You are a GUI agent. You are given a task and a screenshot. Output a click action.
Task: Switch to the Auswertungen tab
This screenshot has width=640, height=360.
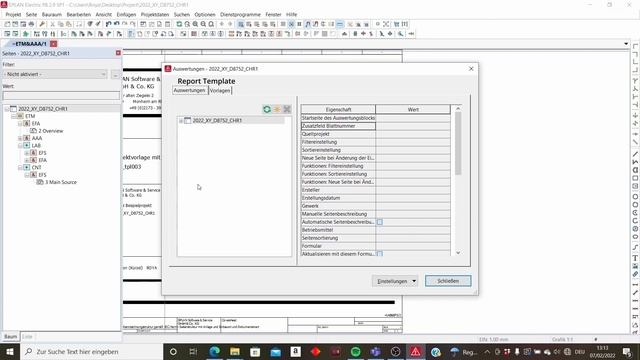point(190,90)
